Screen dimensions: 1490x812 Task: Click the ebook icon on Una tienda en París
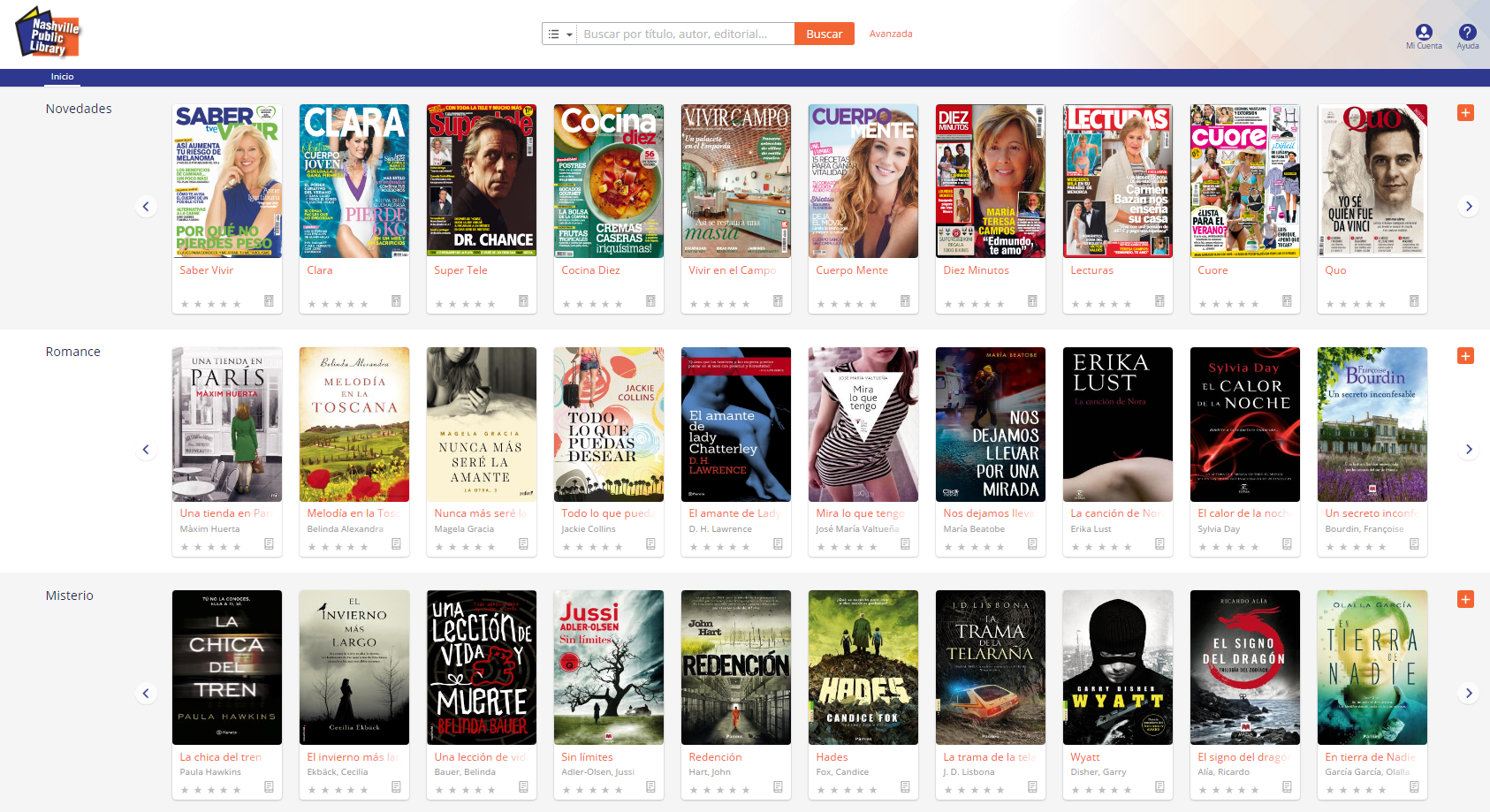coord(269,544)
